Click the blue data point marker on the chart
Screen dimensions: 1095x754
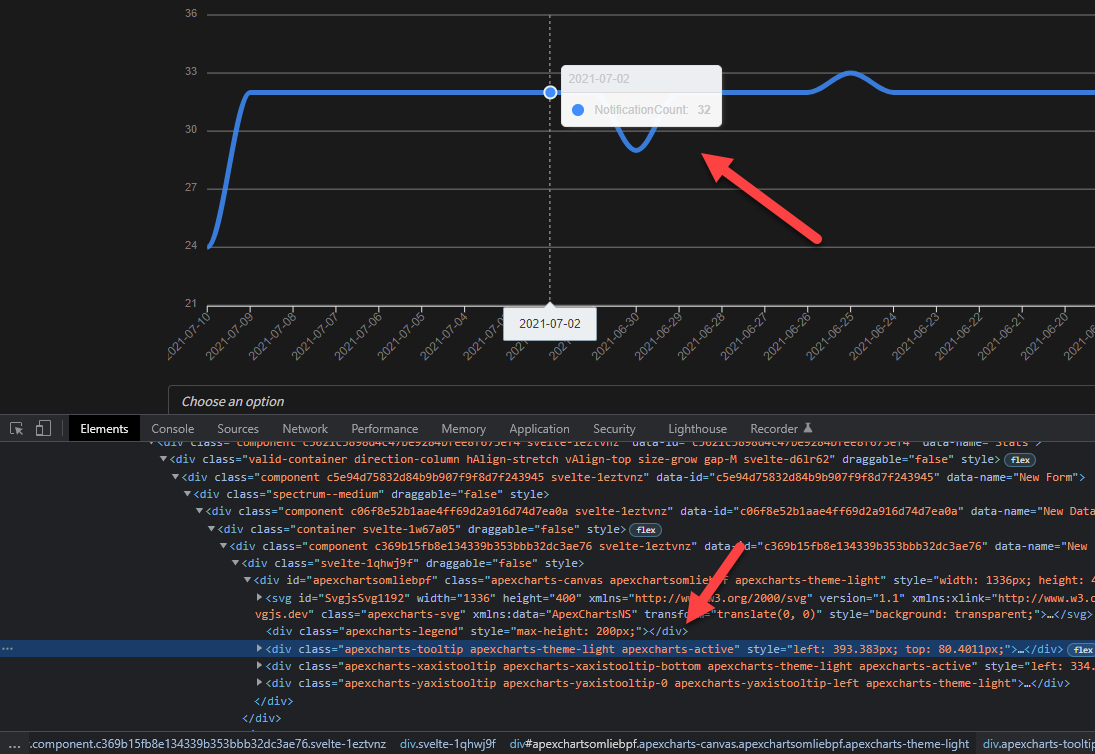550,92
